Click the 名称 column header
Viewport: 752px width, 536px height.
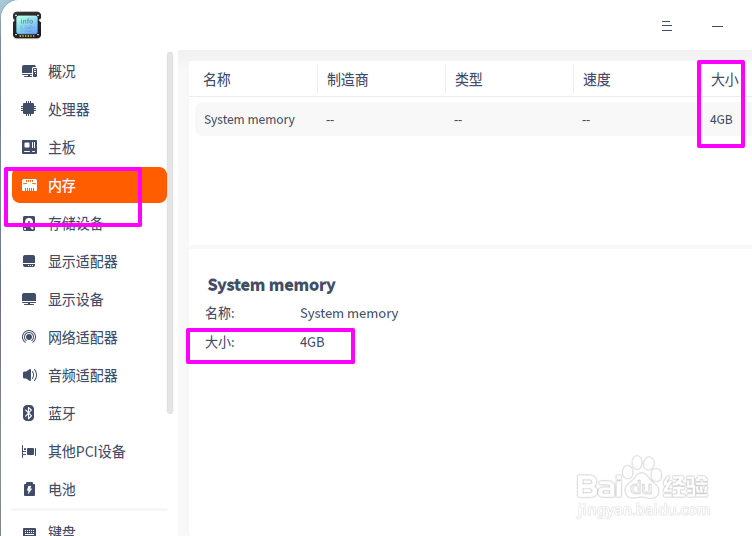[217, 80]
